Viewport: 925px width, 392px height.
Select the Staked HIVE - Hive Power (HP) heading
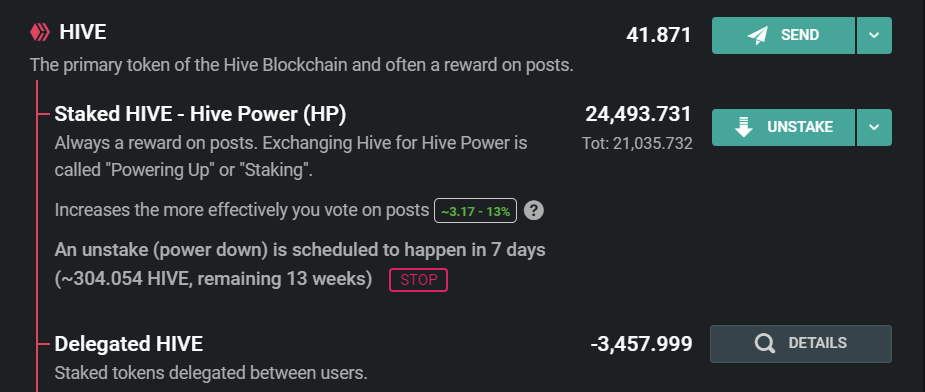tap(200, 114)
